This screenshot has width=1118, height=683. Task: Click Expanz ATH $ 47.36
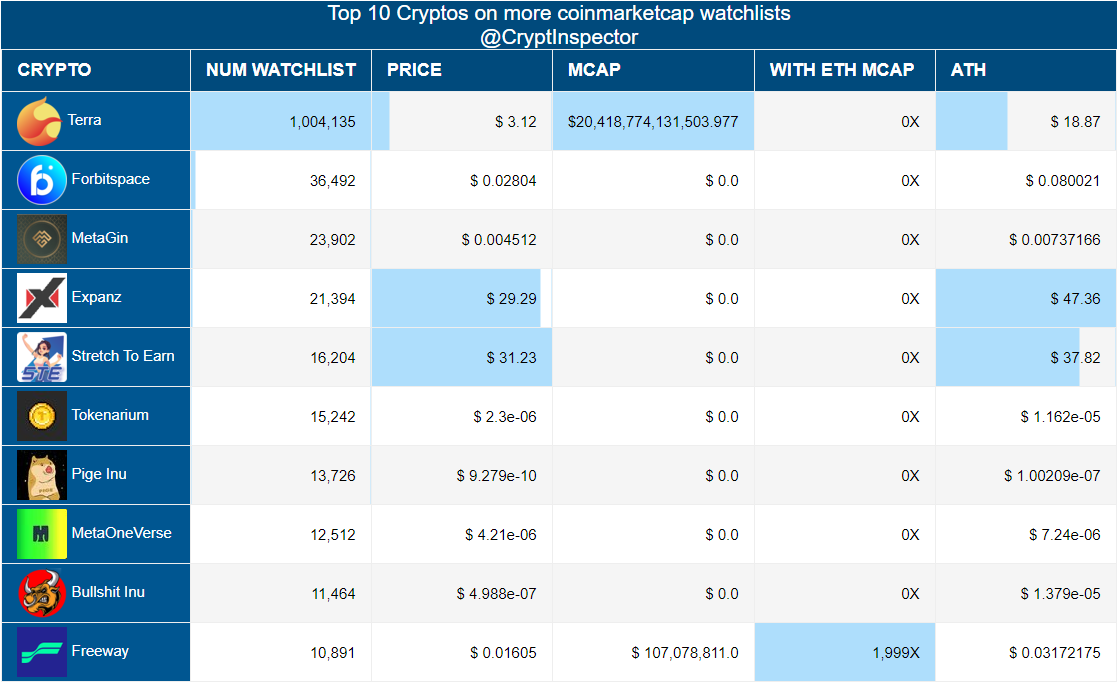pyautogui.click(x=1075, y=299)
